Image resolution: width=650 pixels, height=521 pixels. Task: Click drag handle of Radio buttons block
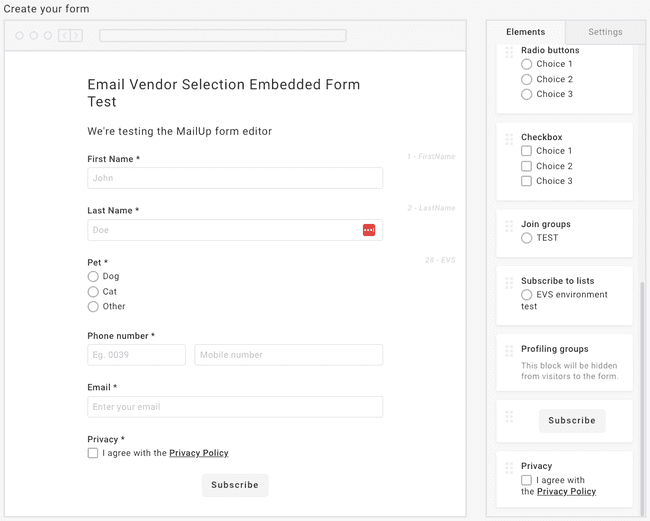pos(509,52)
